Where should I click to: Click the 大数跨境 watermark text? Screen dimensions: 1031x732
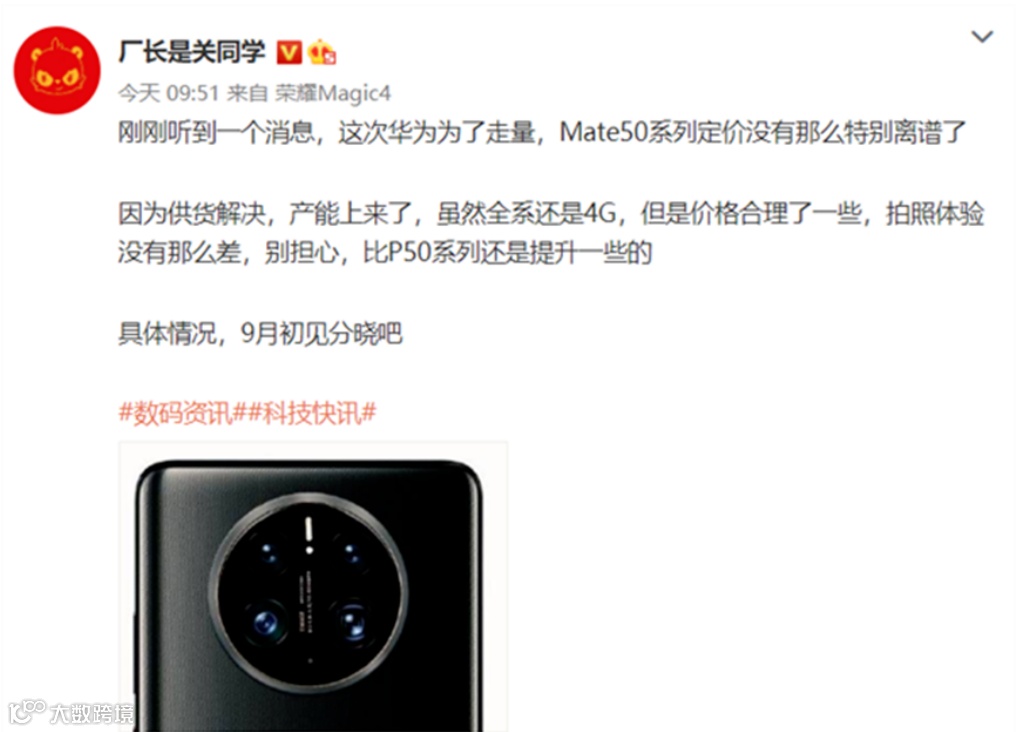click(x=92, y=713)
